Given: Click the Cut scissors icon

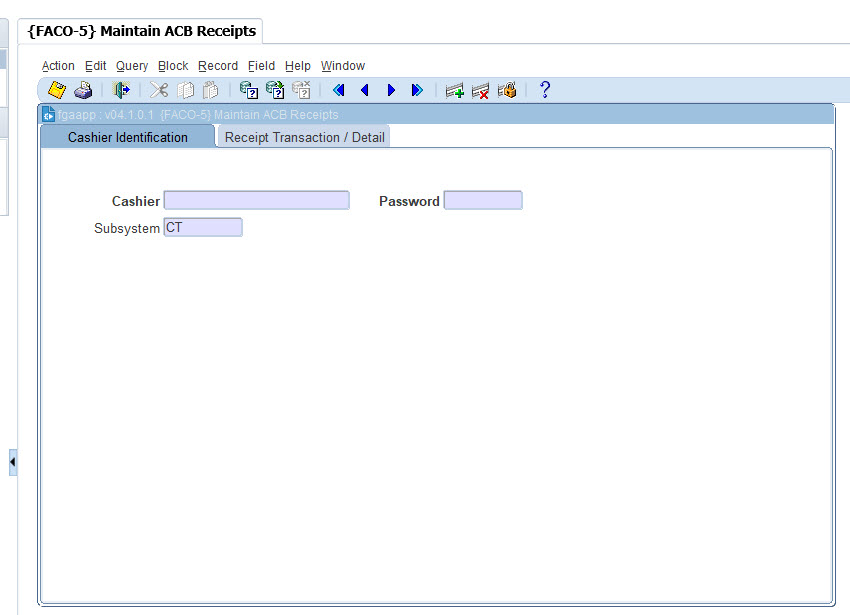Looking at the screenshot, I should tap(159, 90).
